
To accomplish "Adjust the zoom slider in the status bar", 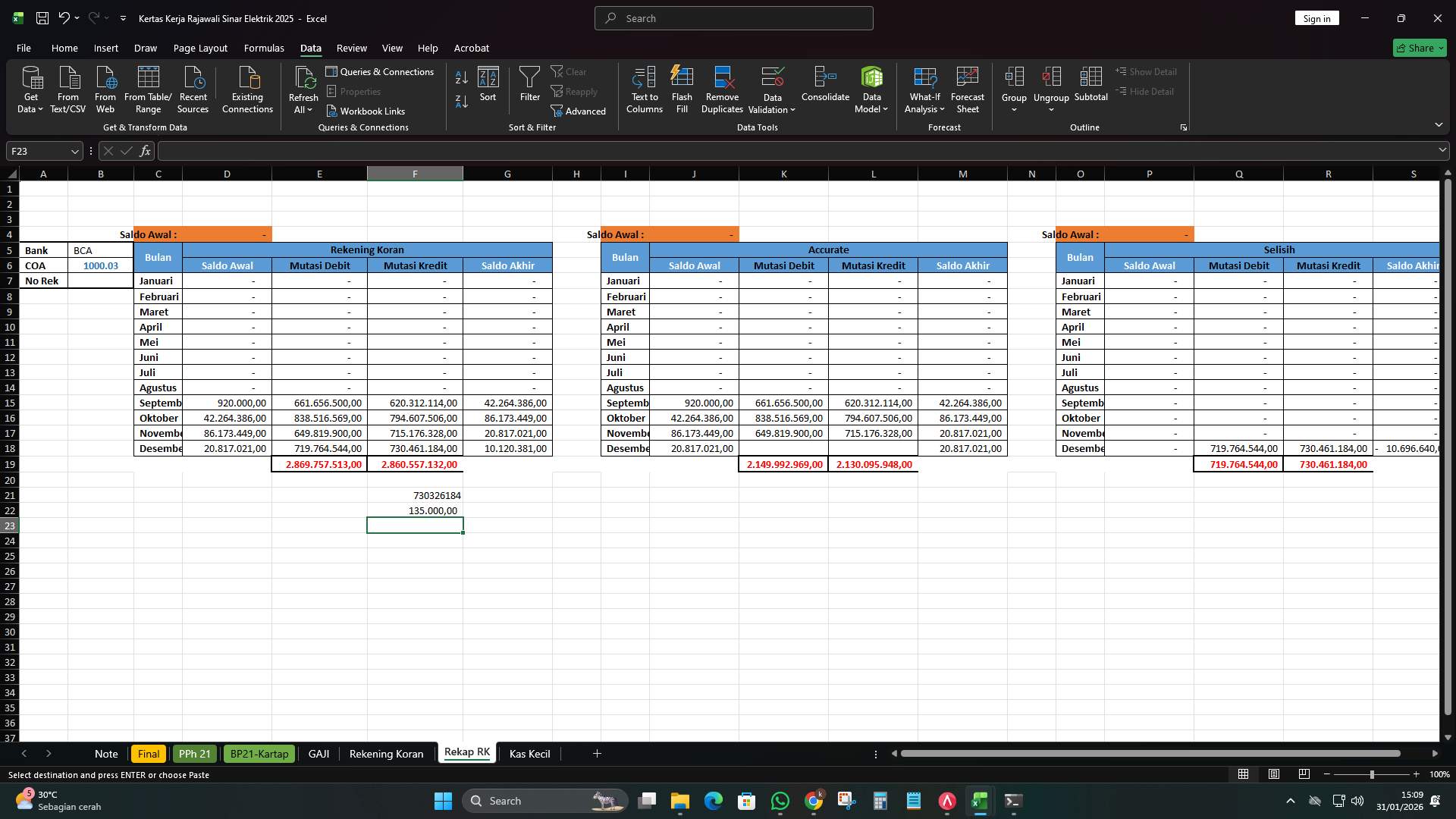I will (x=1371, y=774).
